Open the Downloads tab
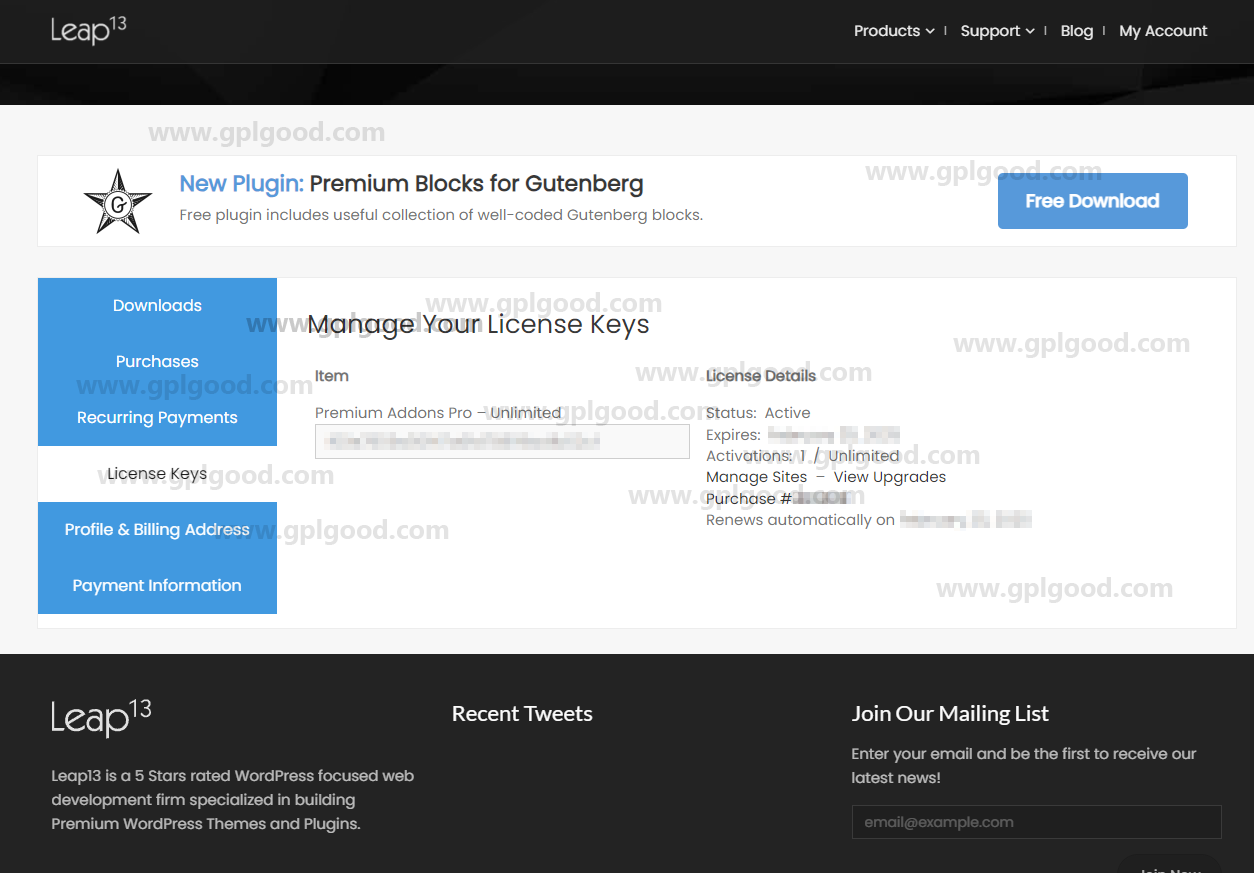The width and height of the screenshot is (1254, 873). (x=157, y=306)
